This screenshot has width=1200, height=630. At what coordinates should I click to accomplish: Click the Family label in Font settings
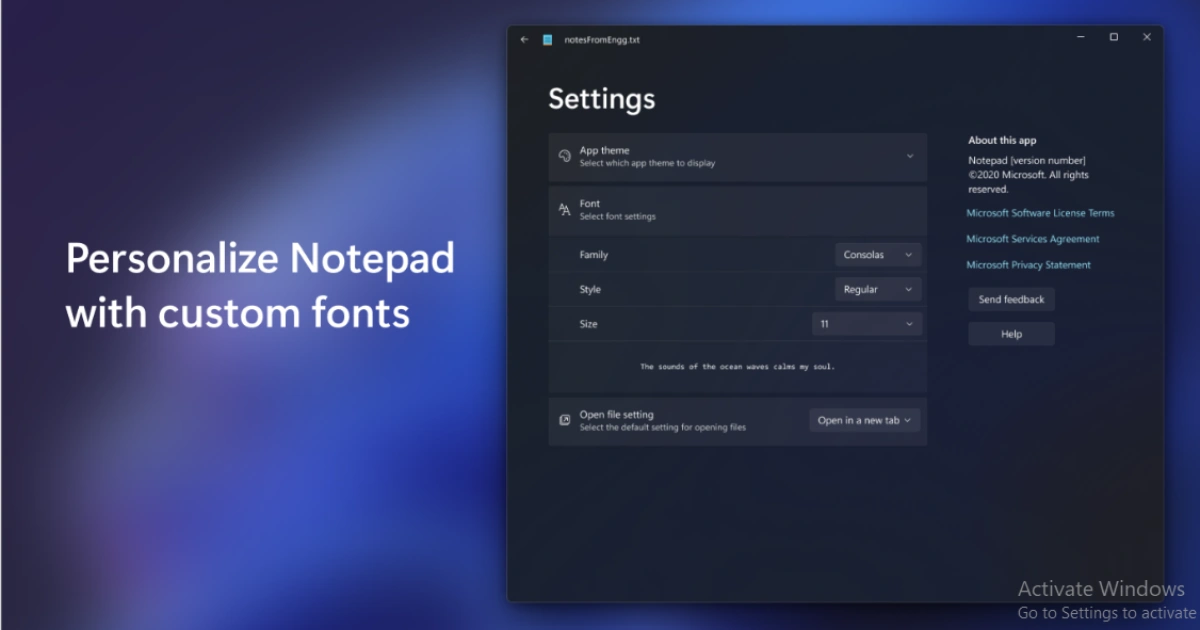[x=594, y=255]
